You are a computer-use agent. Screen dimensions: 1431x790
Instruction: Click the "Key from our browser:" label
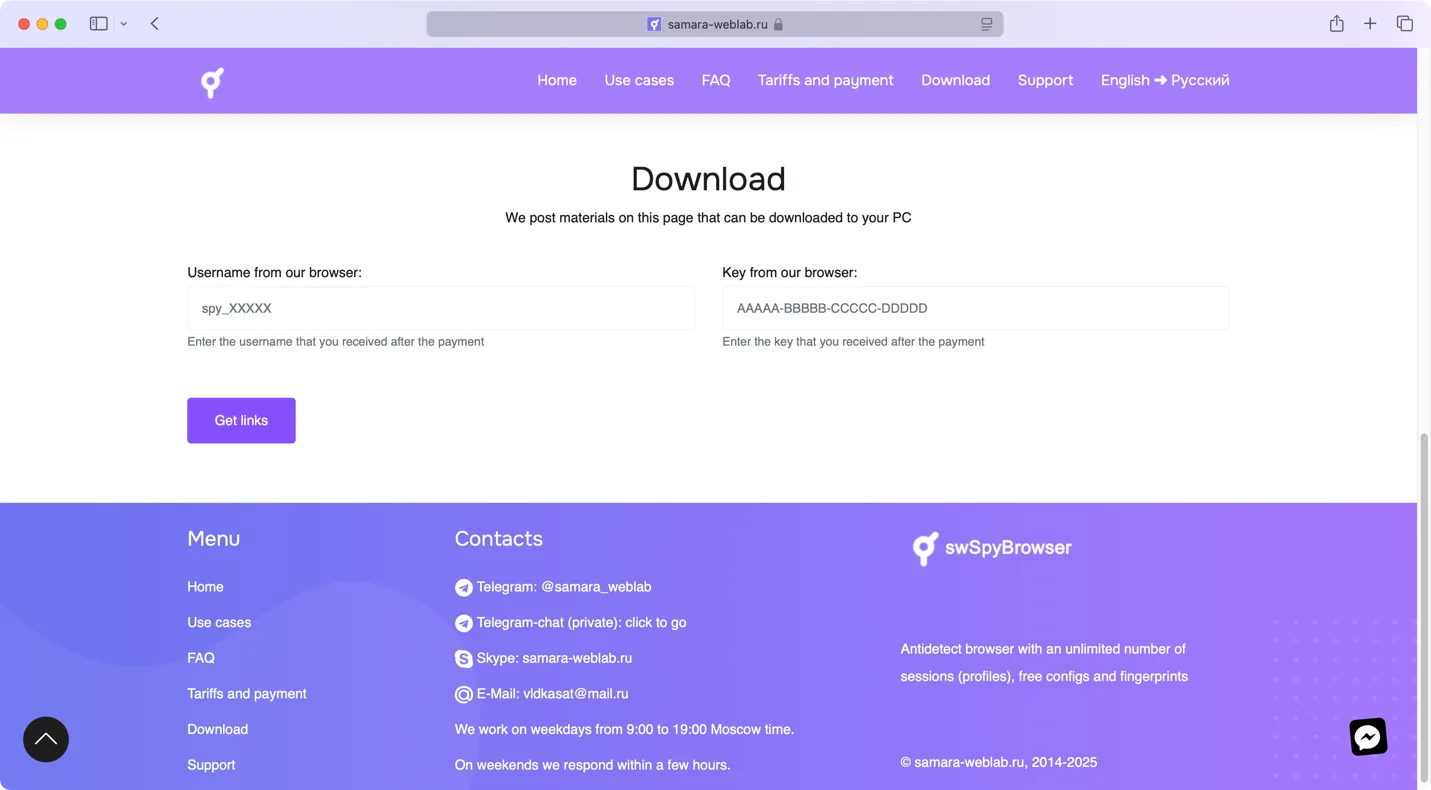(x=789, y=272)
